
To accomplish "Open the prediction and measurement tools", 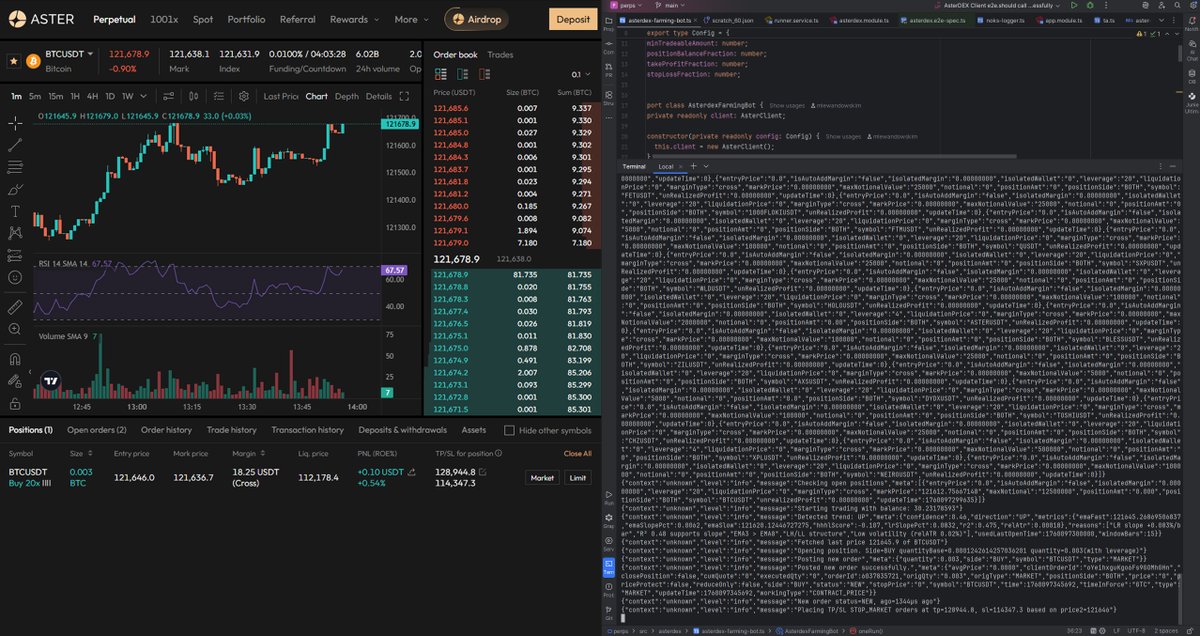I will pyautogui.click(x=14, y=255).
